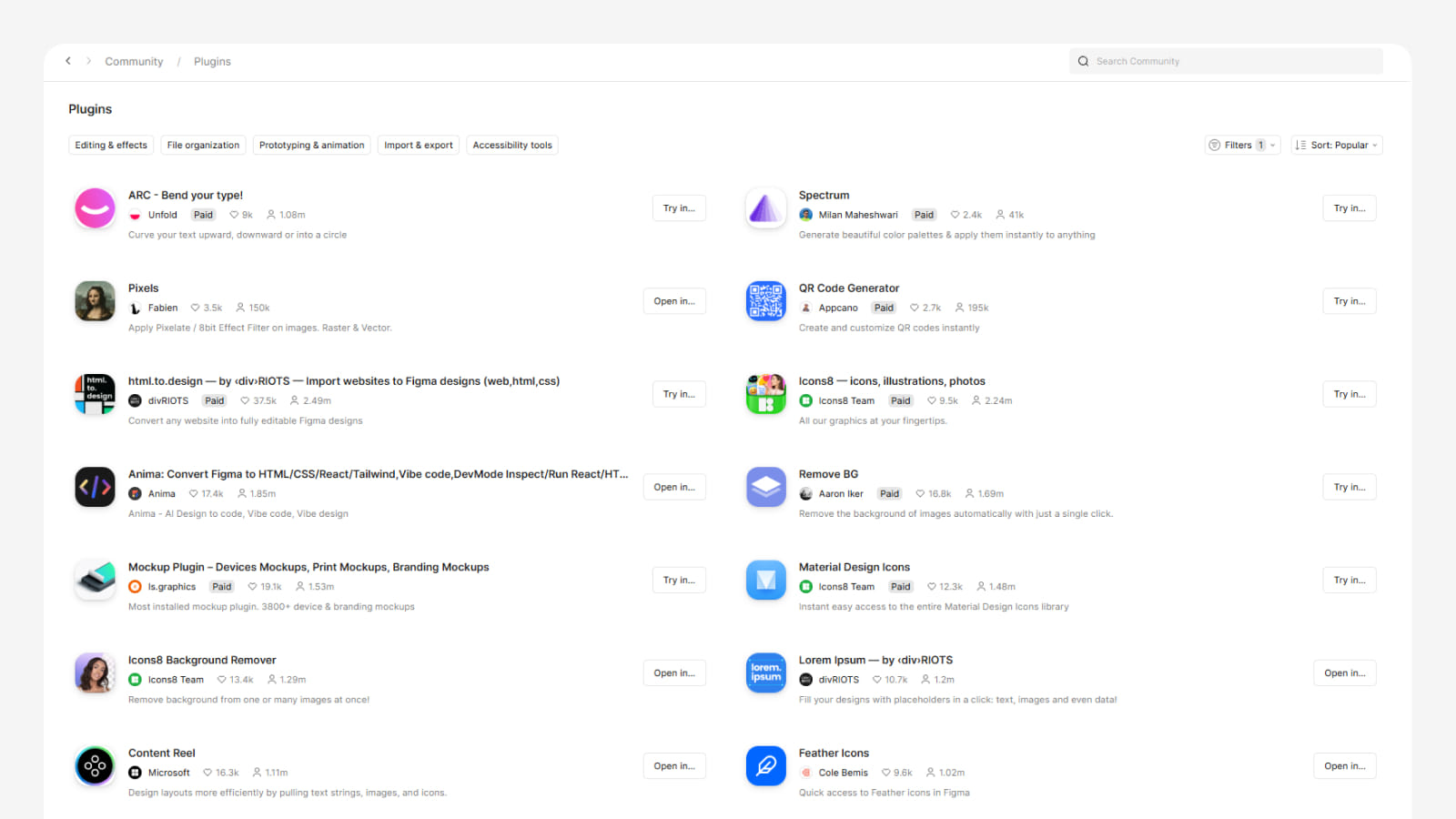Go back with the left arrow

(x=68, y=61)
